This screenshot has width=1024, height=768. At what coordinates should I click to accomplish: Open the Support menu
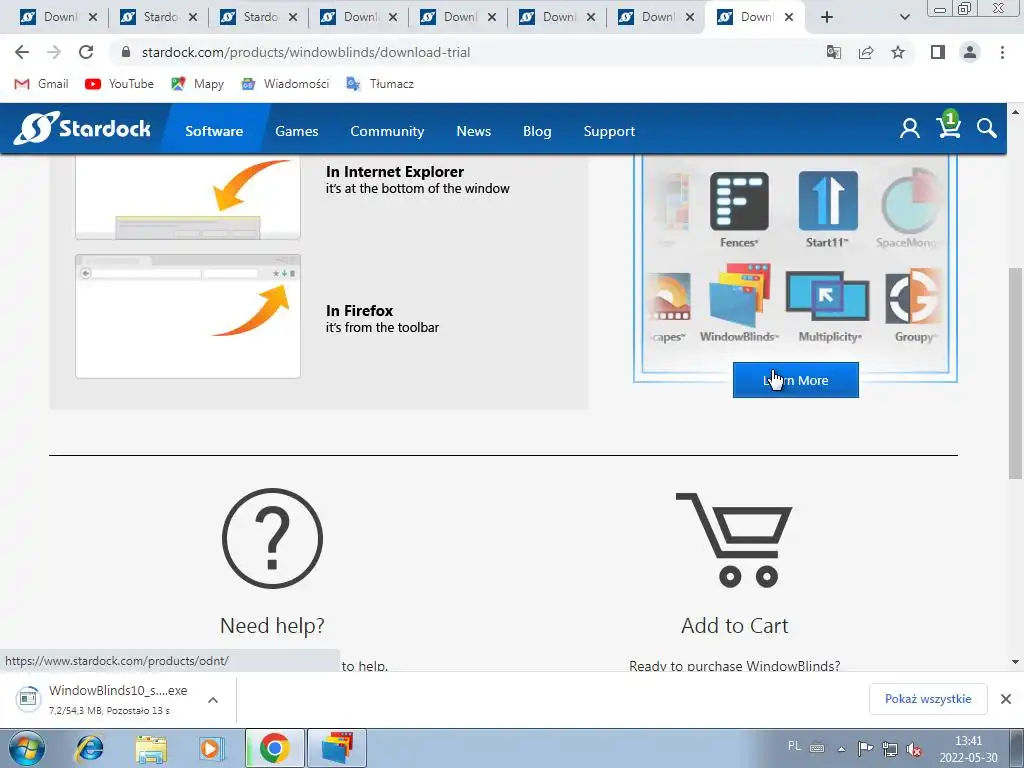click(x=609, y=131)
